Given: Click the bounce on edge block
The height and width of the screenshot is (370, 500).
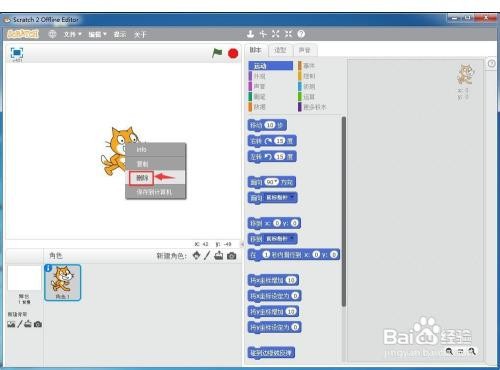Looking at the screenshot, I should coord(271,353).
